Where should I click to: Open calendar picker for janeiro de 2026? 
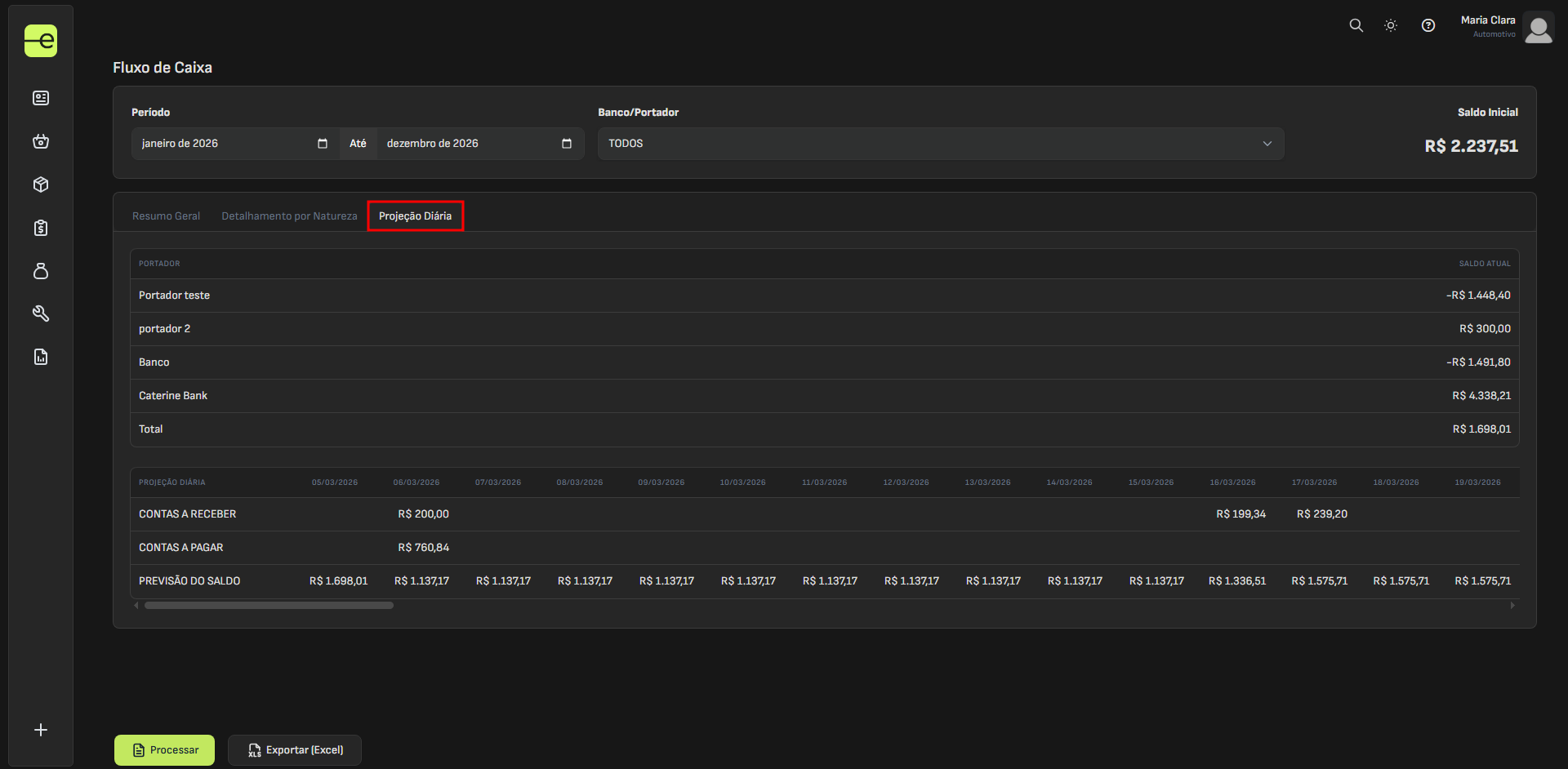pyautogui.click(x=323, y=144)
